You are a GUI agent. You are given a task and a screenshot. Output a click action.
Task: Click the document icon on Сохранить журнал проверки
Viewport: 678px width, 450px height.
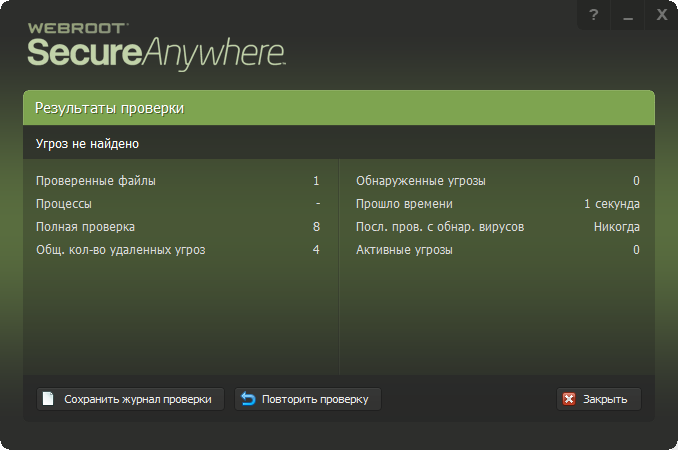[x=48, y=399]
